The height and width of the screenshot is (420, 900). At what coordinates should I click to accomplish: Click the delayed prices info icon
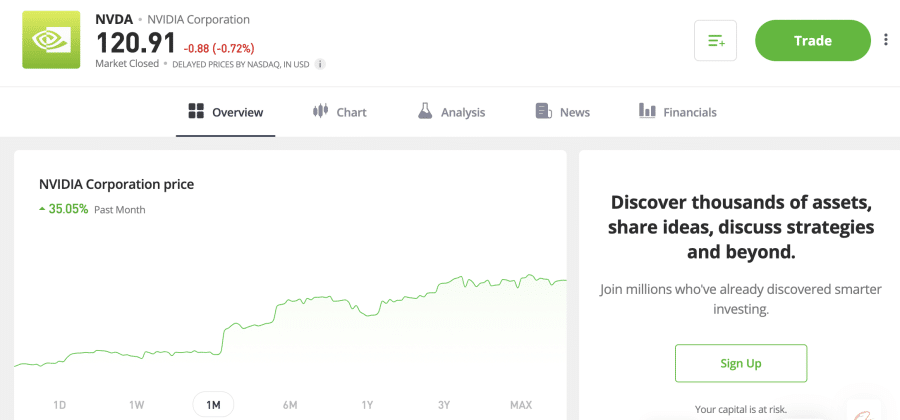pos(320,64)
